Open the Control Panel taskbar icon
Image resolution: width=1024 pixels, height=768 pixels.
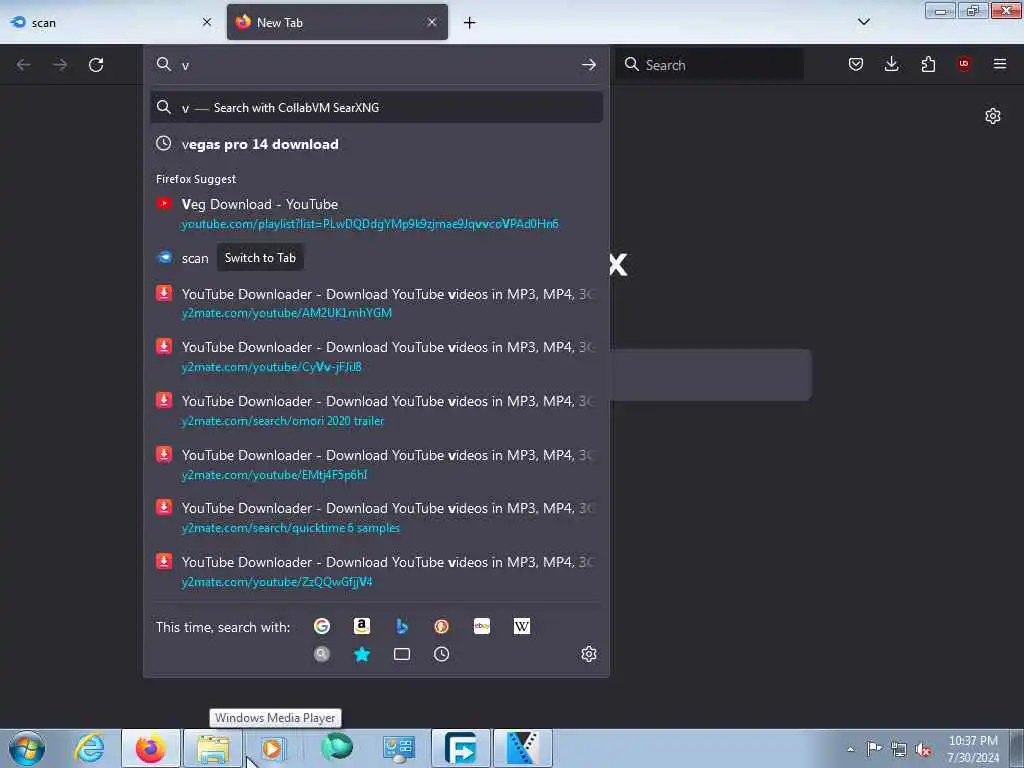(398, 748)
